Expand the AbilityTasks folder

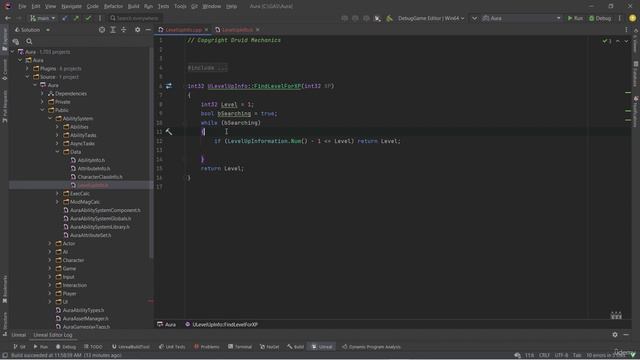tap(58, 135)
